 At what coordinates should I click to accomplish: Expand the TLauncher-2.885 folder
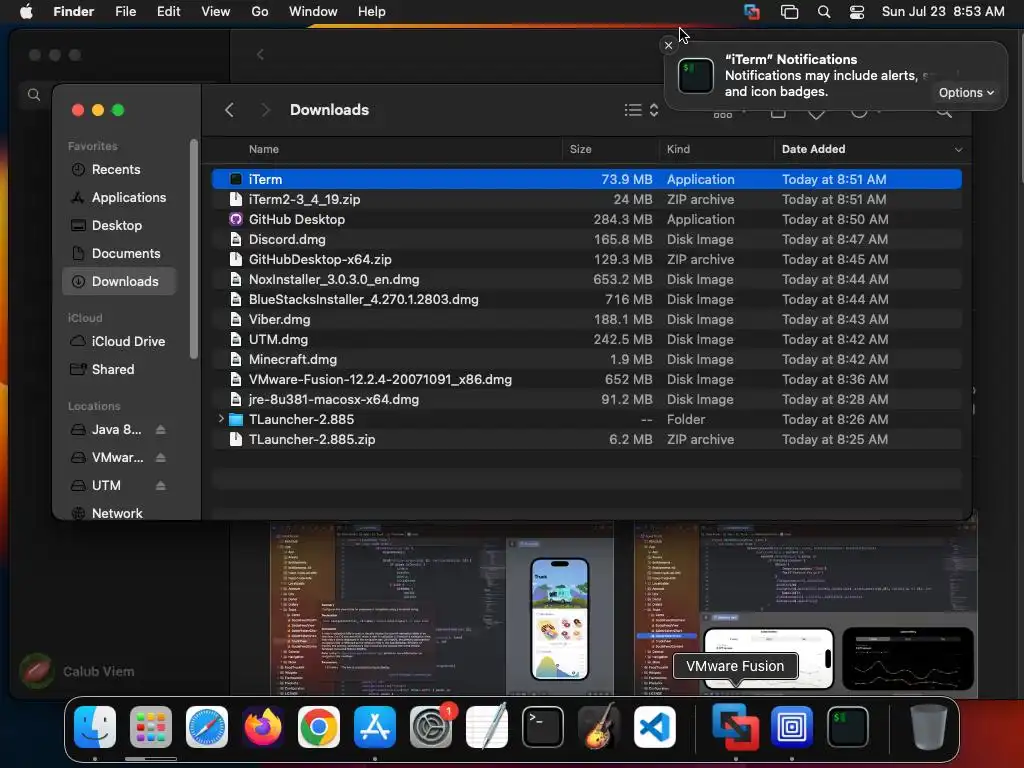click(x=221, y=419)
